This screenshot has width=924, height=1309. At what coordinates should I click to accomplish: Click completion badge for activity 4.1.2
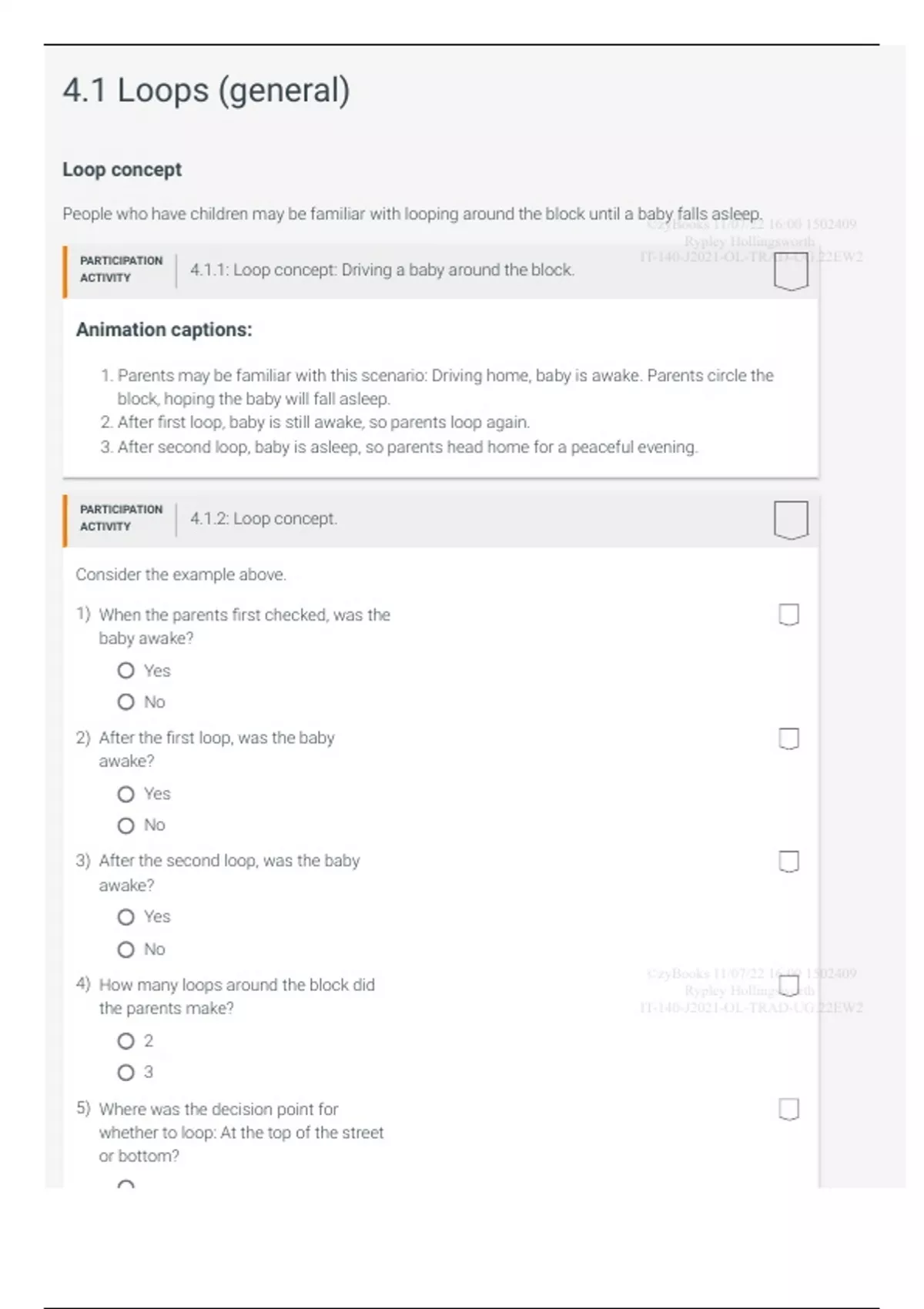tap(790, 520)
